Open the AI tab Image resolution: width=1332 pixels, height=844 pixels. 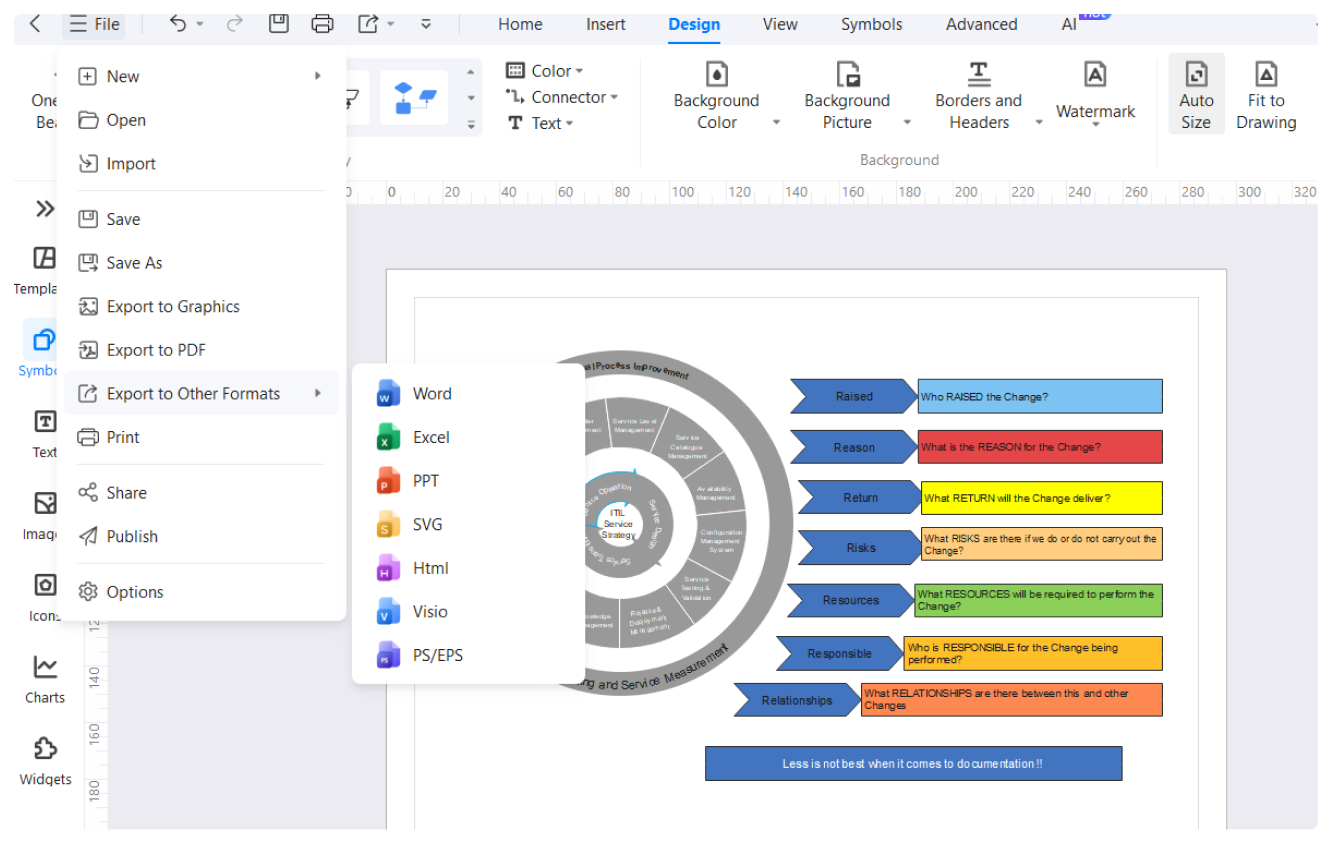[x=1069, y=24]
